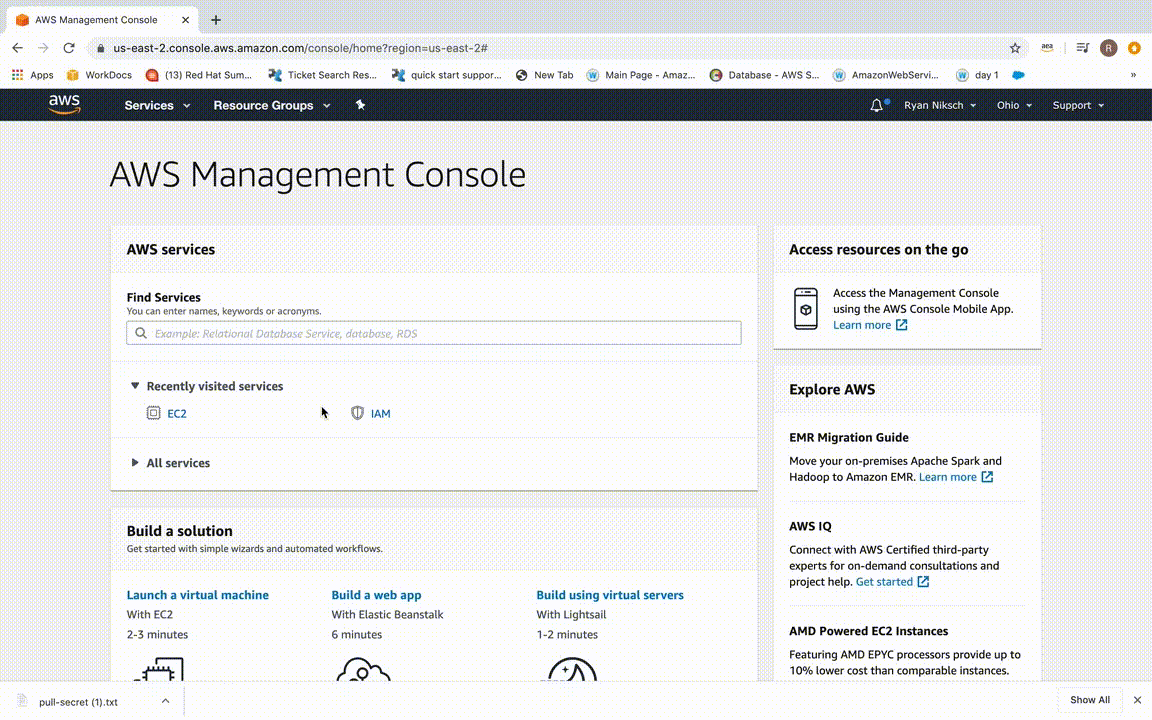Open the Ticket Search Res bookmark
This screenshot has width=1152, height=720.
[323, 75]
